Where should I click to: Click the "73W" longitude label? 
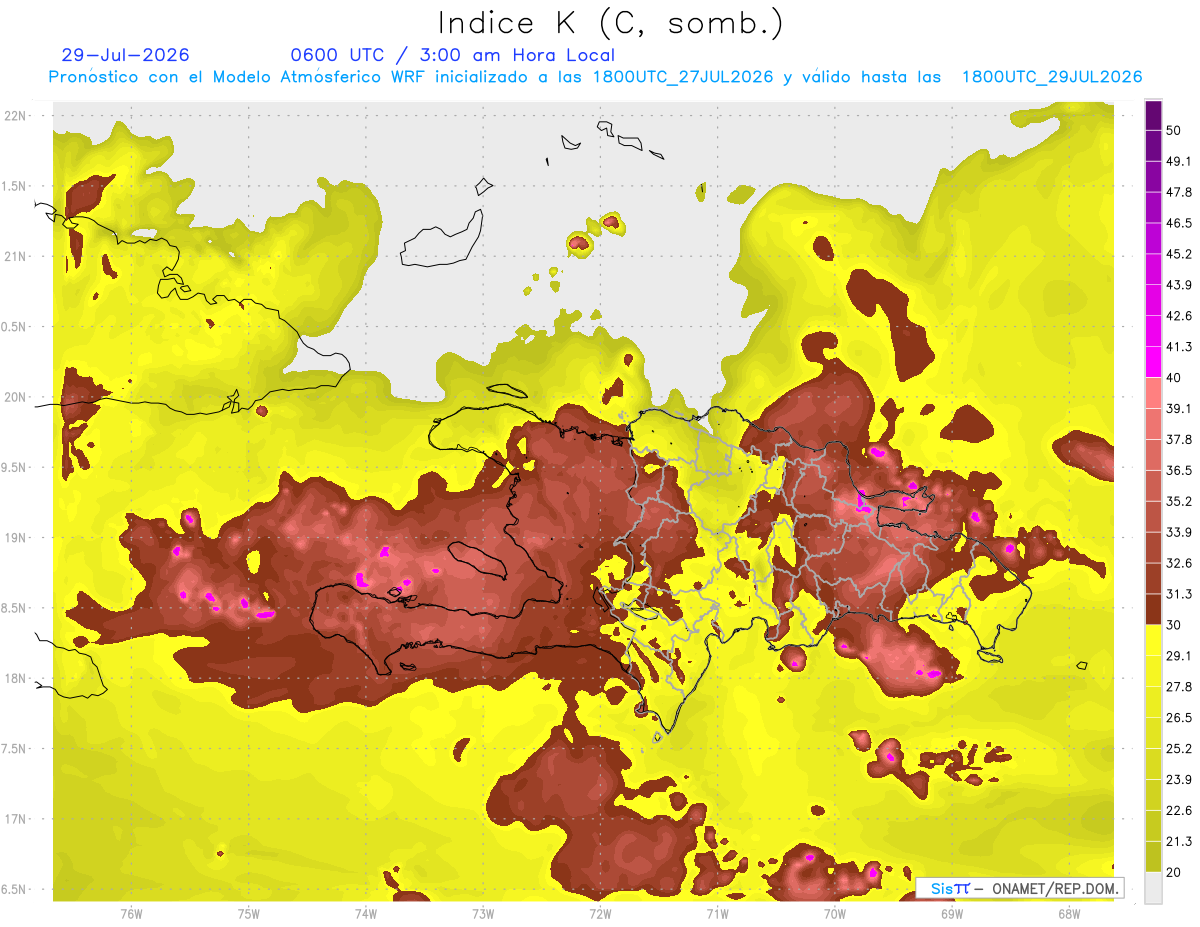(483, 913)
